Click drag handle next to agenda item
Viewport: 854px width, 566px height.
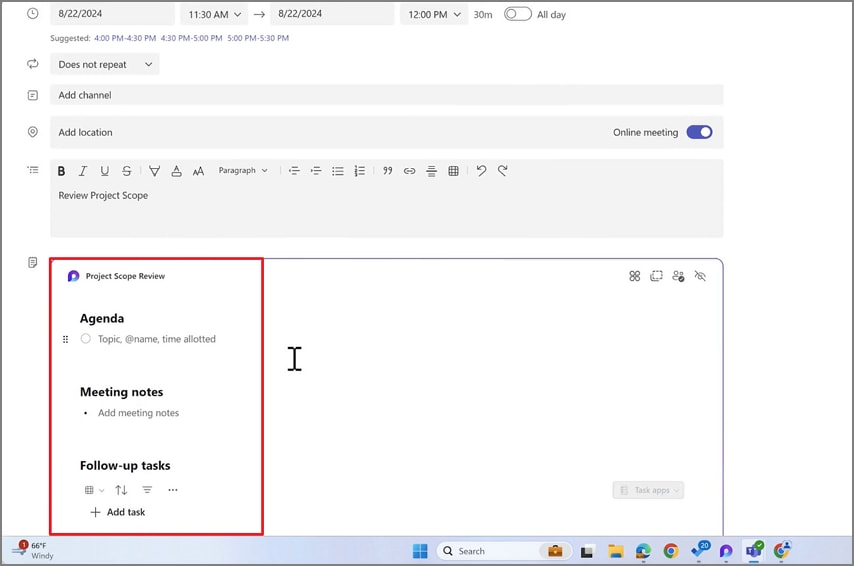click(65, 339)
